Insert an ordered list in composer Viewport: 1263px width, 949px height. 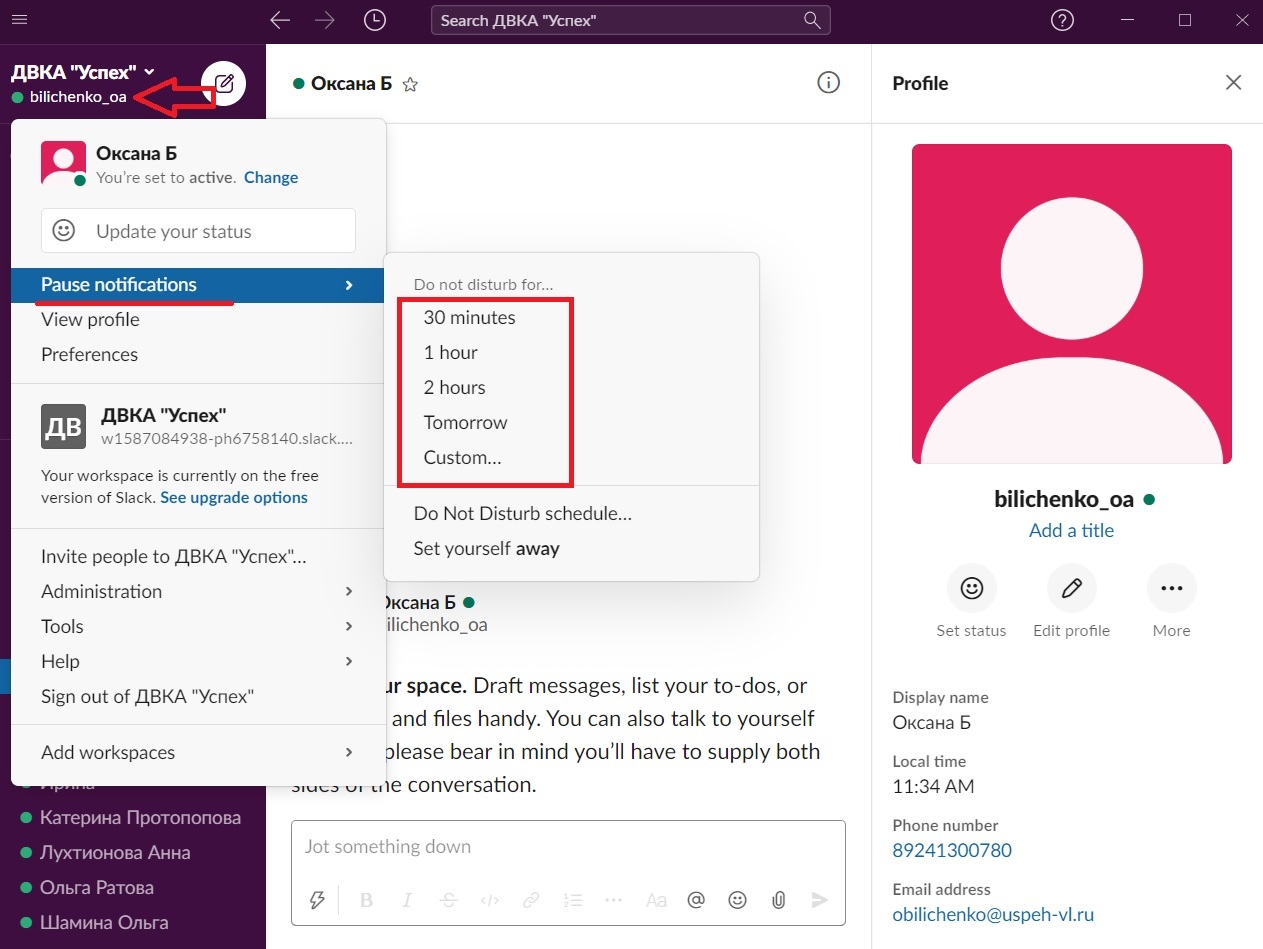[x=573, y=900]
